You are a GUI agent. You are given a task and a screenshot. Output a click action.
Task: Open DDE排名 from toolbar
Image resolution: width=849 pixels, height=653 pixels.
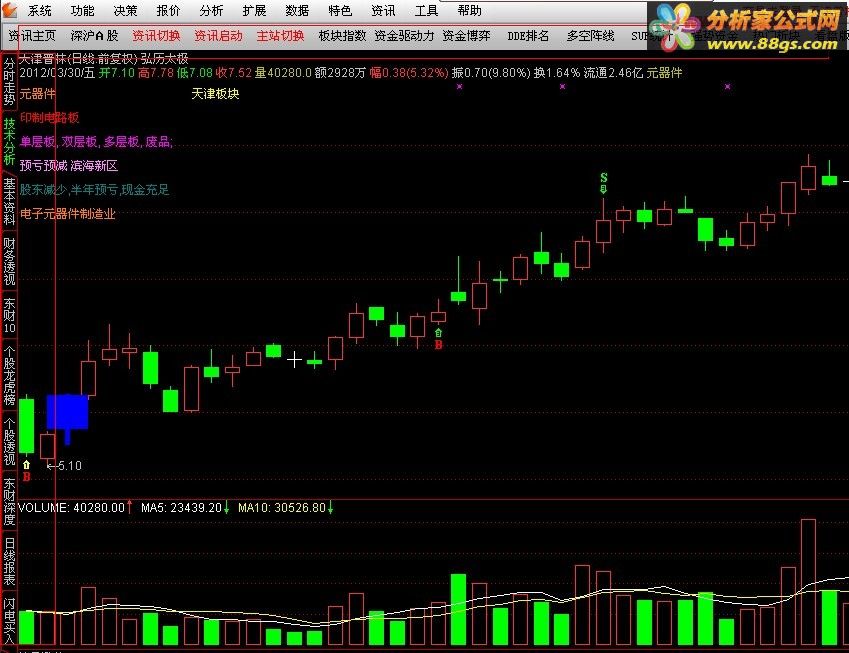pyautogui.click(x=528, y=36)
